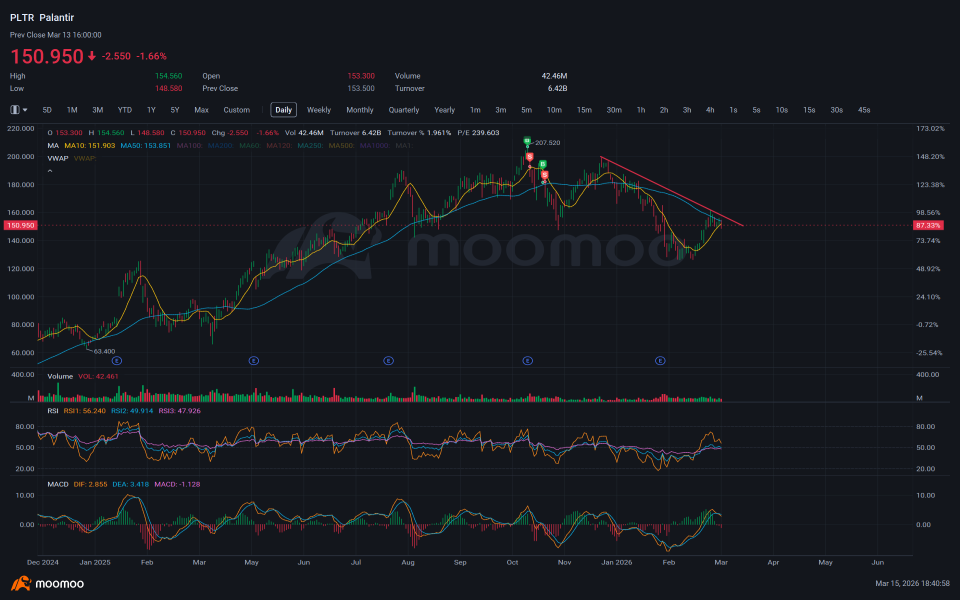Open the RSI sub-chart label
The image size is (960, 600).
pyautogui.click(x=53, y=411)
